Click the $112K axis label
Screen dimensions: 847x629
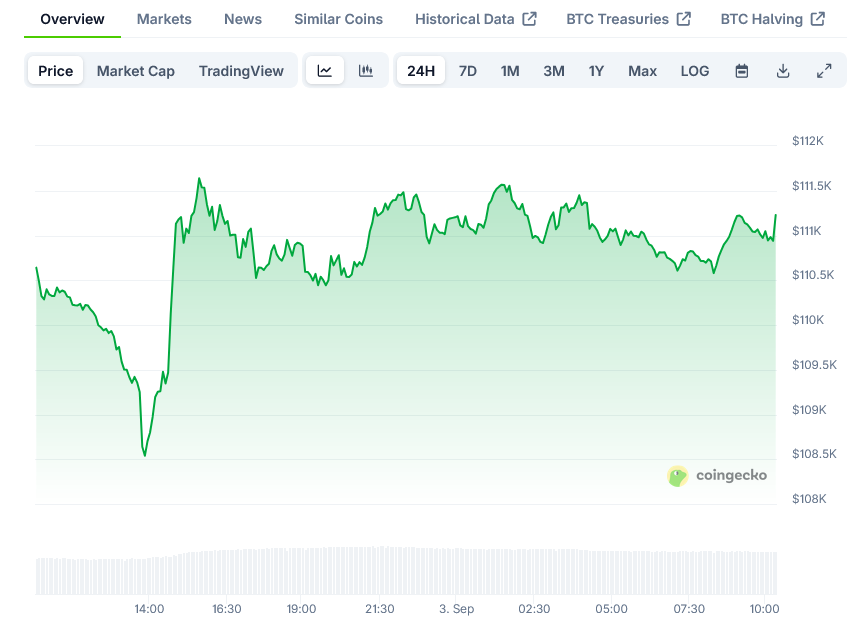tap(808, 141)
